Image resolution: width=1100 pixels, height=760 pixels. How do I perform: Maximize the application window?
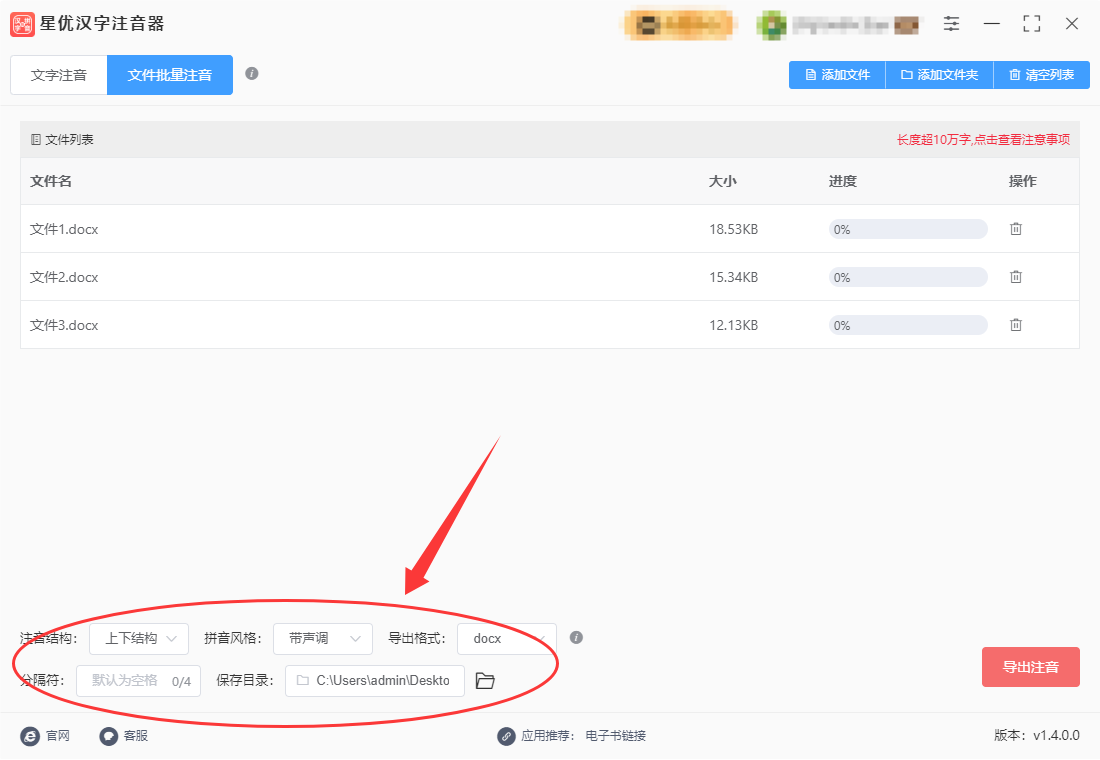point(1031,24)
